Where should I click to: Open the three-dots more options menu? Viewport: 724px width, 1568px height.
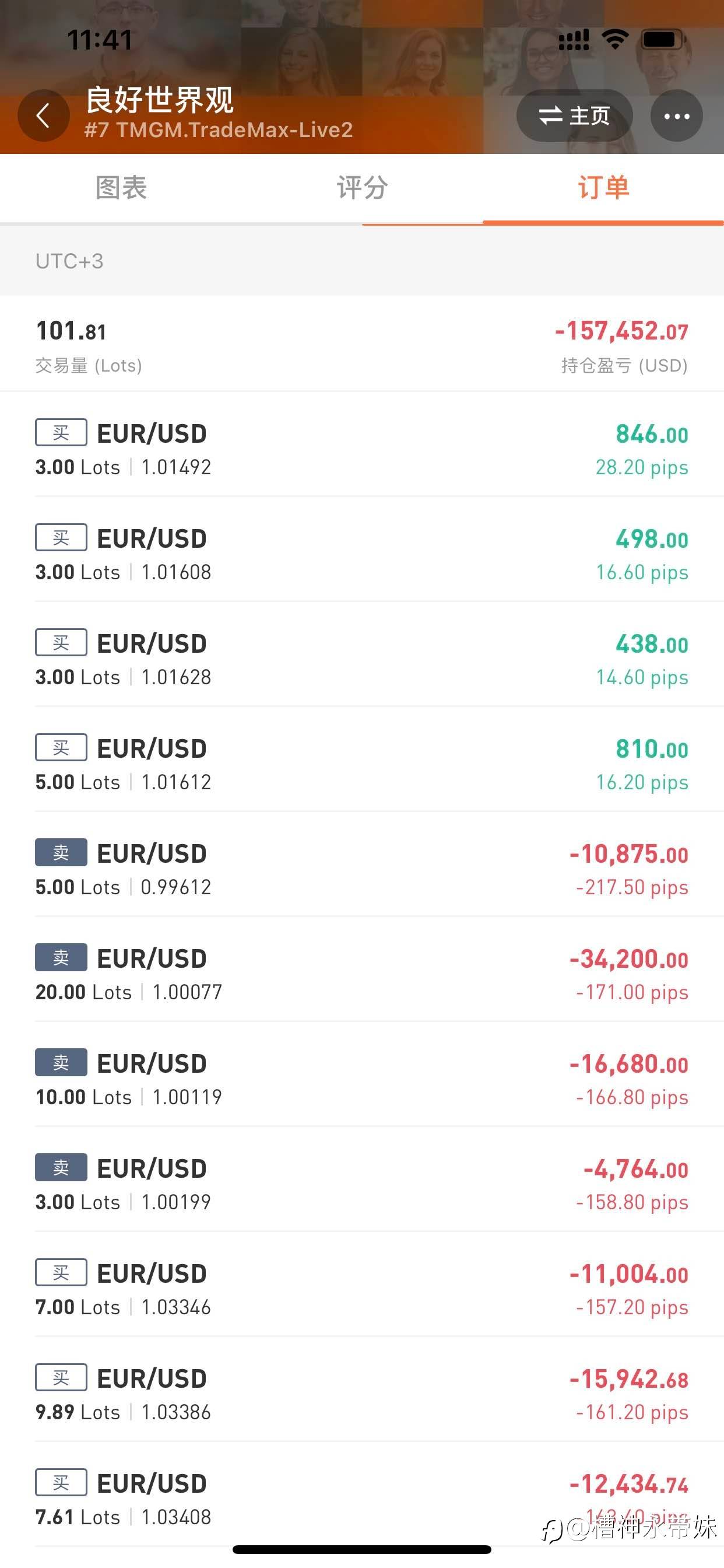[x=676, y=116]
